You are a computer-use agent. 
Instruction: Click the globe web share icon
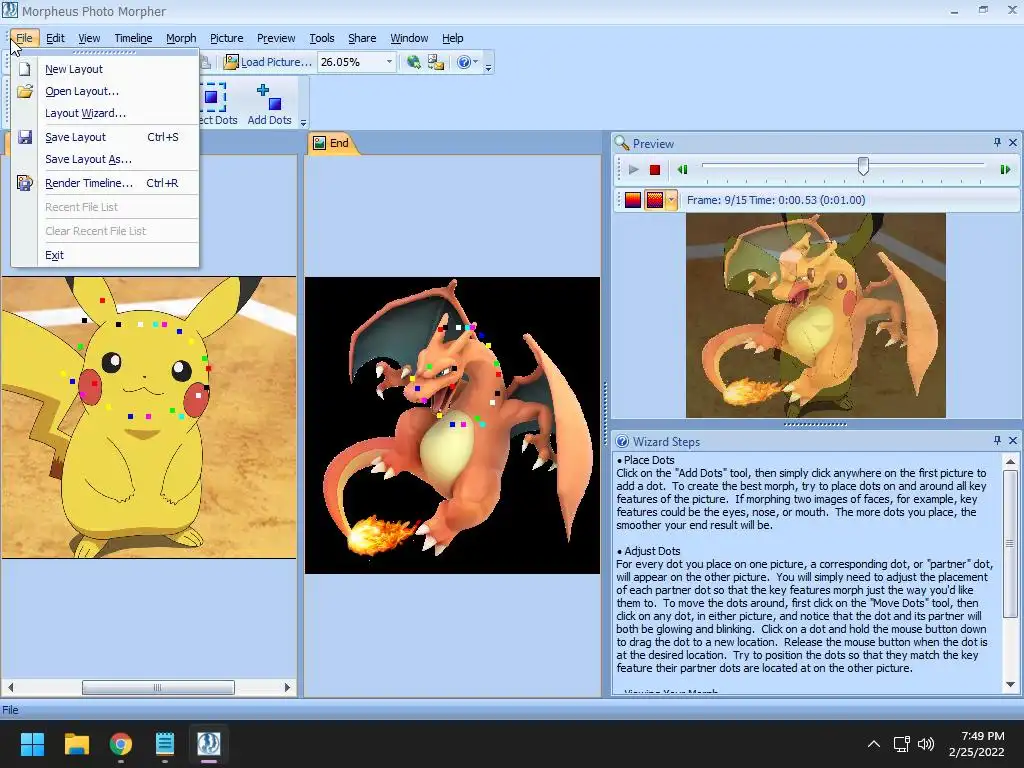[x=413, y=62]
